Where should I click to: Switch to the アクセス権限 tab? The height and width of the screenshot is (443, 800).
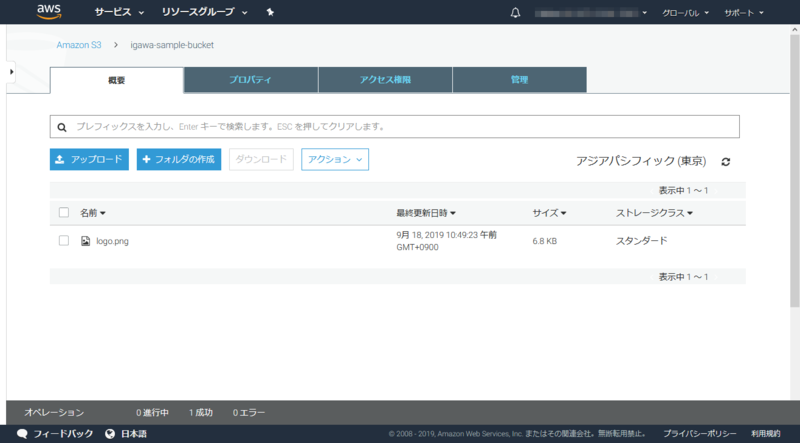coord(385,80)
